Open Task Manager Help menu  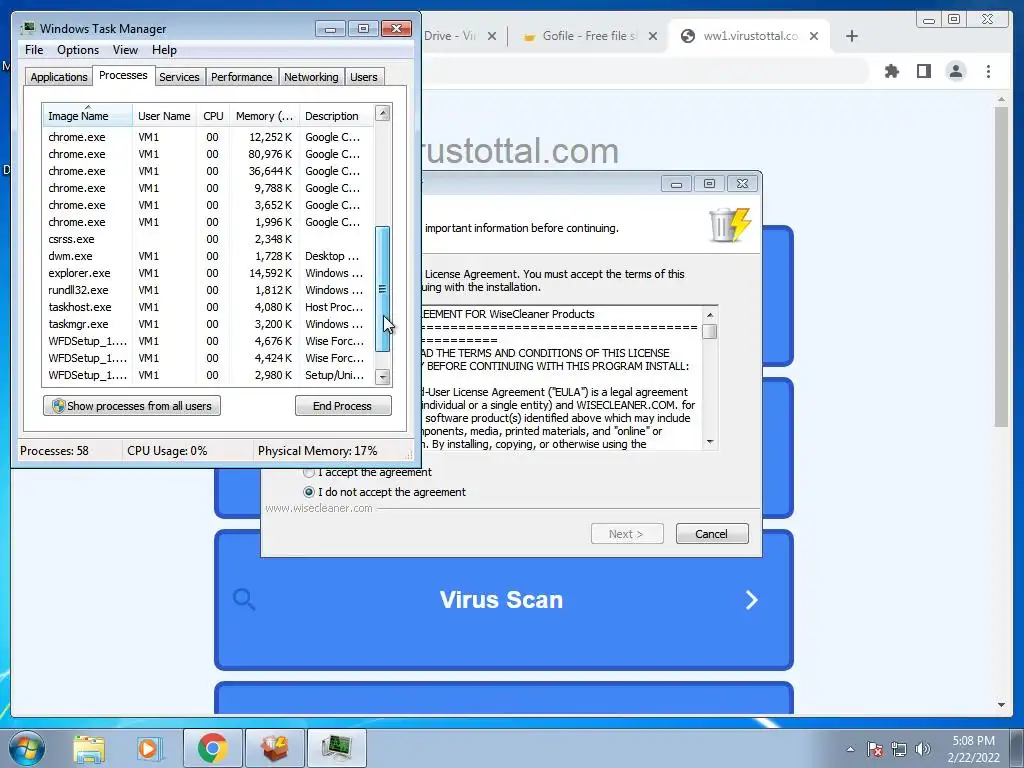[x=164, y=50]
